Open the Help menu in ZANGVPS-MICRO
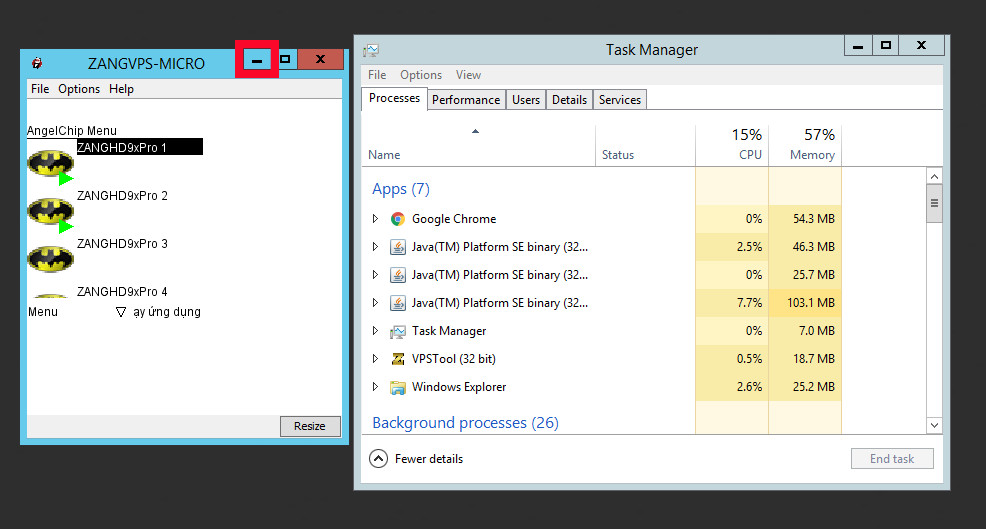Screen dimensions: 986x529 (121, 89)
